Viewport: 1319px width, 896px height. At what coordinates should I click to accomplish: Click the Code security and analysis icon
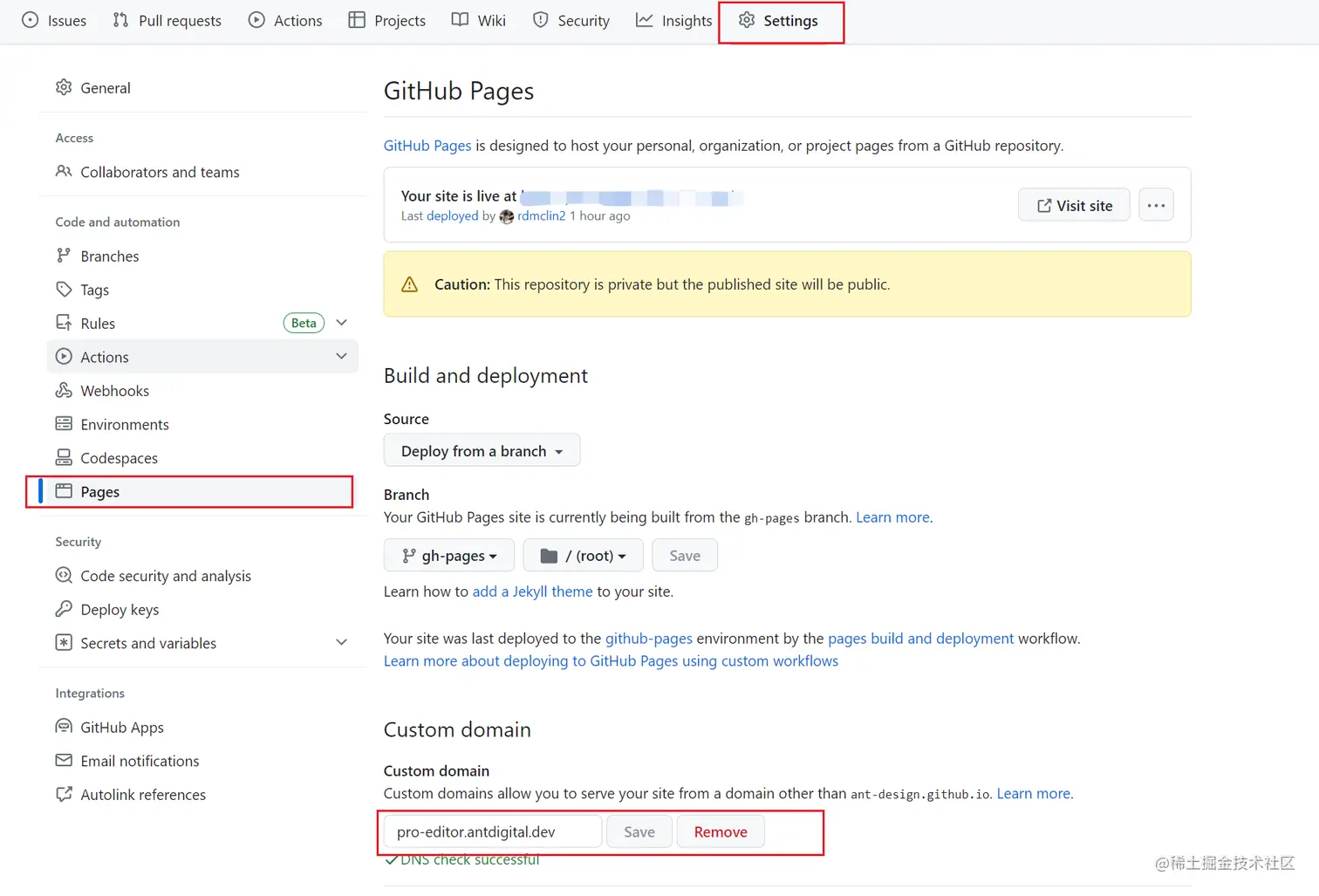pos(64,575)
